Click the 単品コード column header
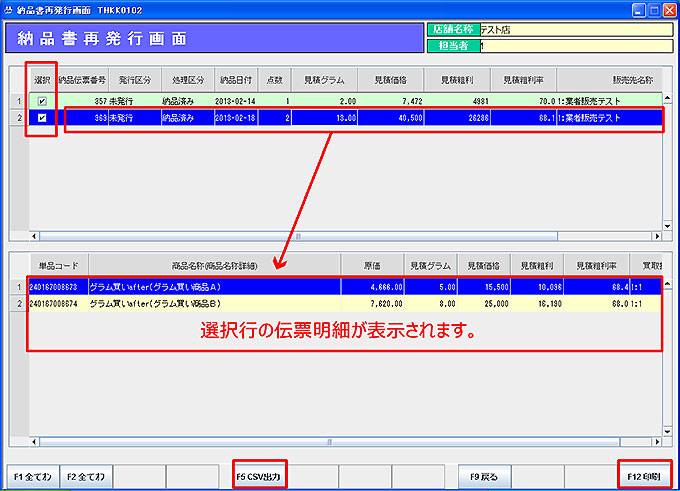This screenshot has width=680, height=491. click(x=59, y=265)
